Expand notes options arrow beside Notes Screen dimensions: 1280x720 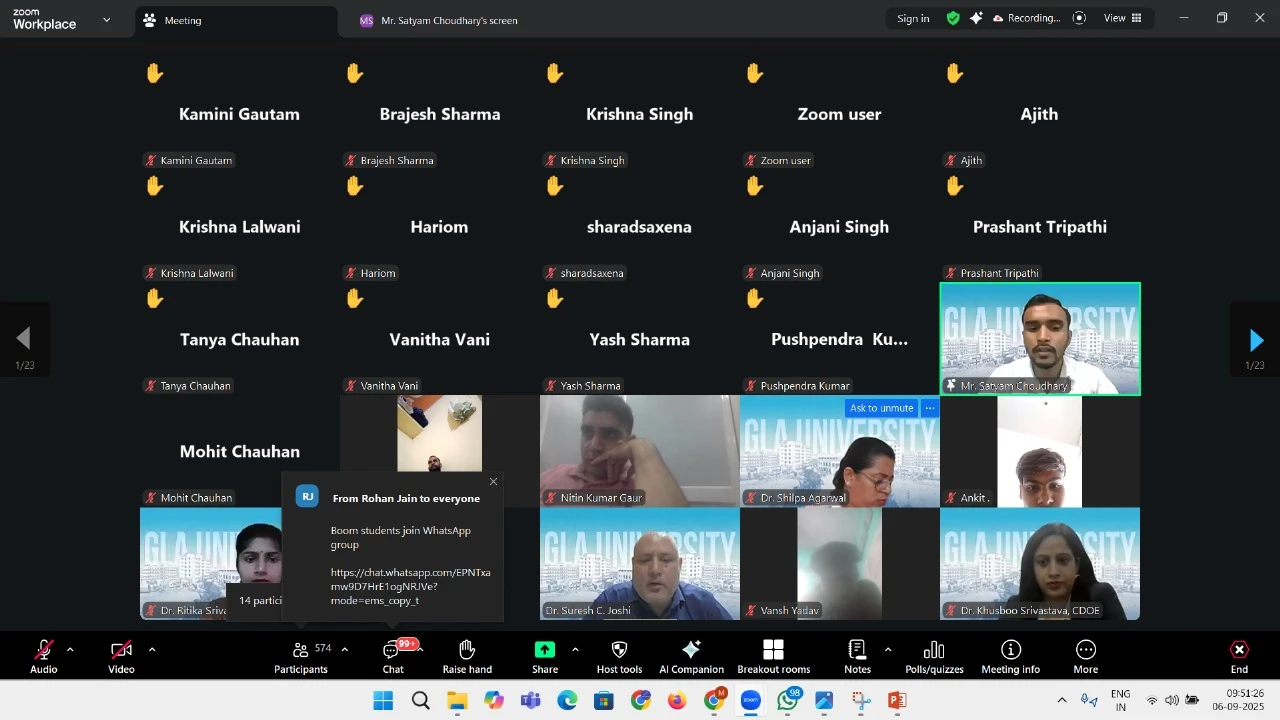pos(888,650)
